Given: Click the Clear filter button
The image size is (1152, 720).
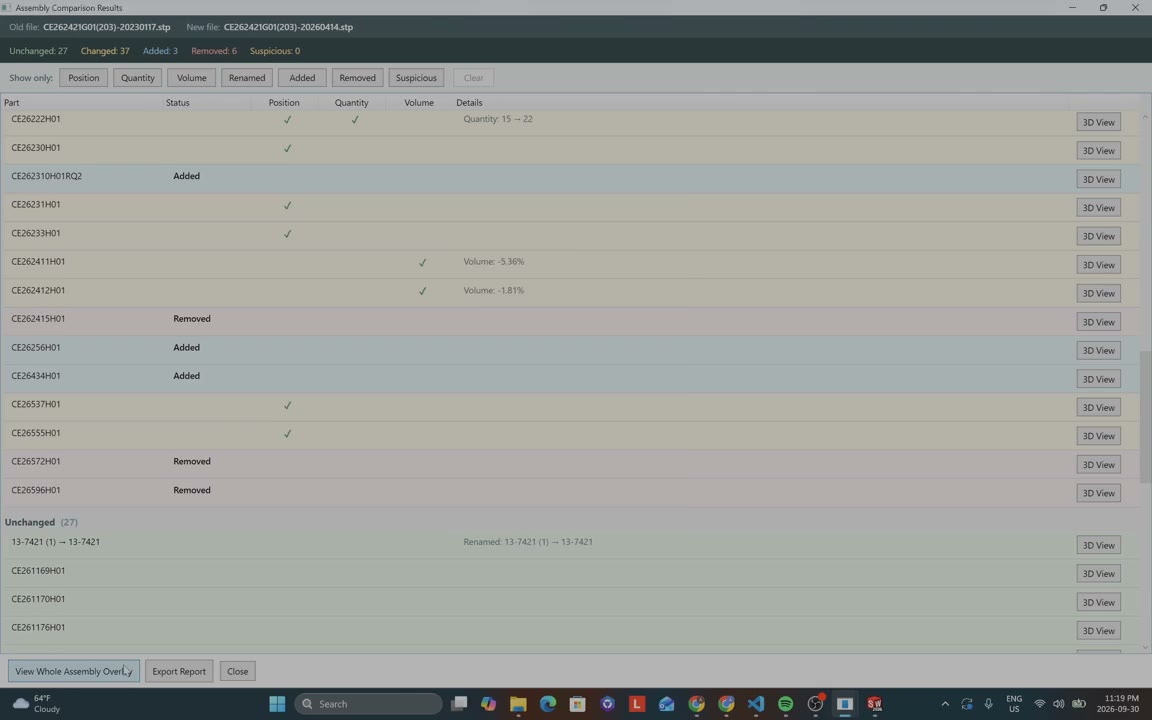Looking at the screenshot, I should click(473, 78).
